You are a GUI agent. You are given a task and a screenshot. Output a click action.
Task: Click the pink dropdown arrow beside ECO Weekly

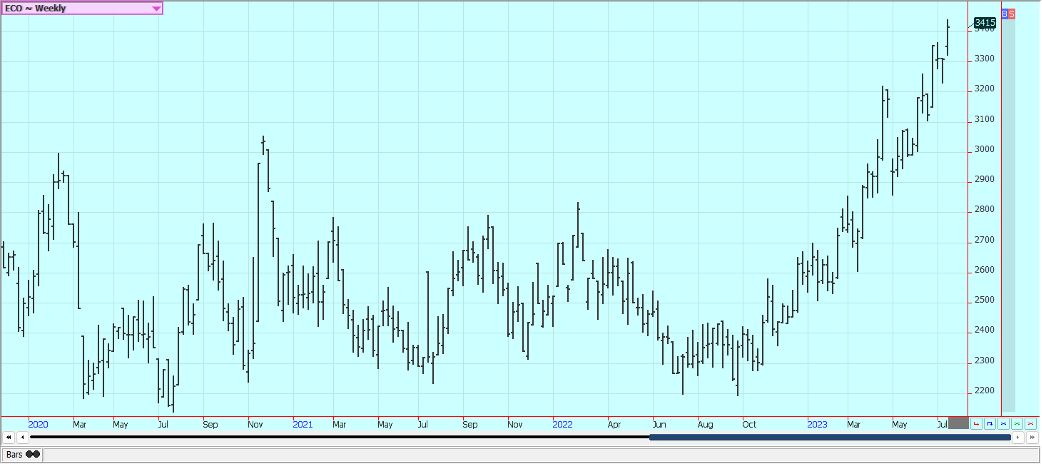pyautogui.click(x=156, y=8)
